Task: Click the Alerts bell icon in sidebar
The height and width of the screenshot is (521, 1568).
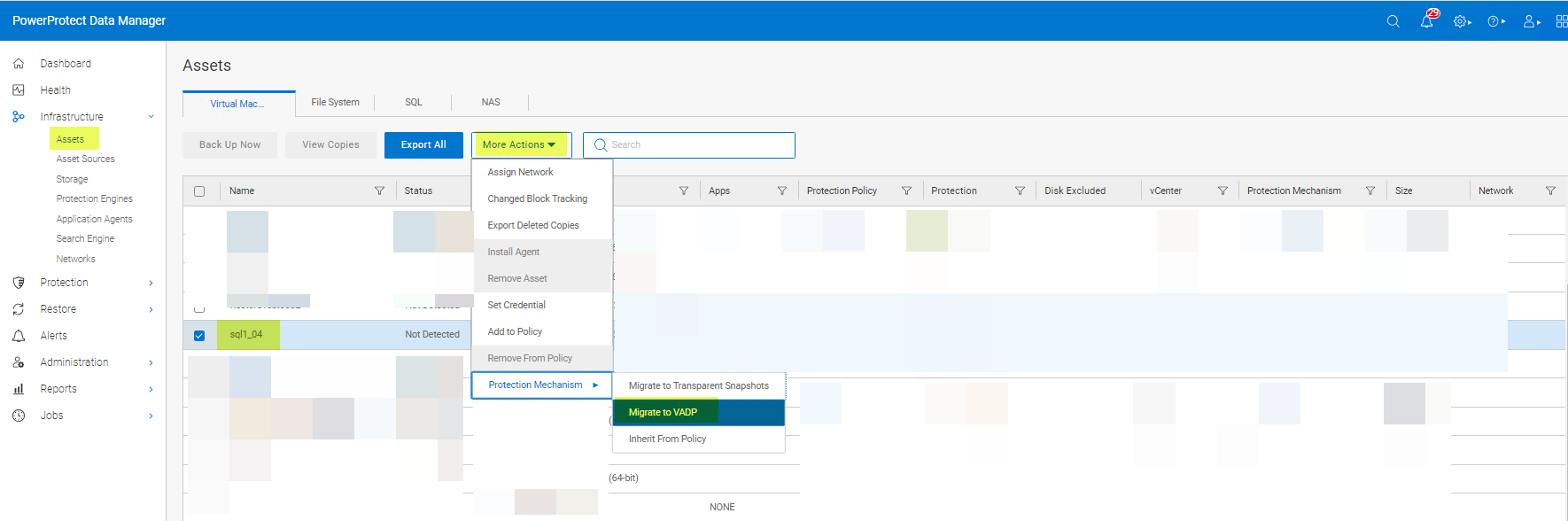Action: 19,336
